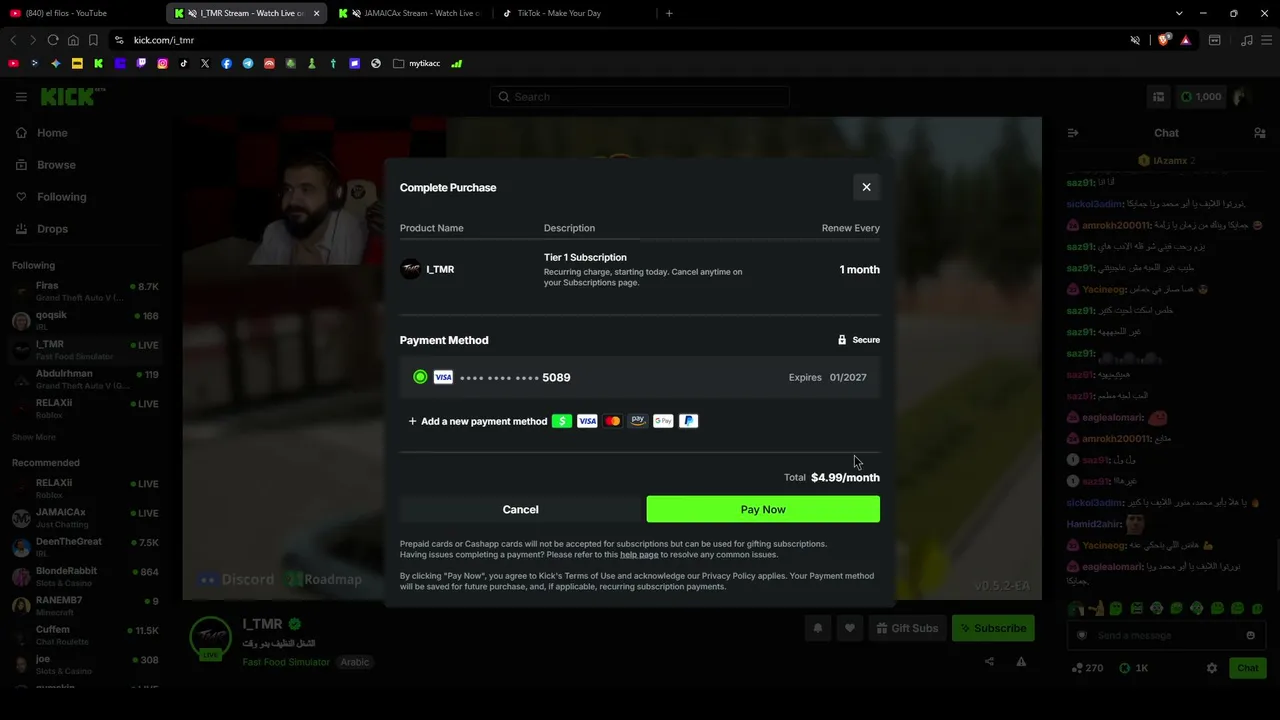Open the chat users list icon

tap(1259, 133)
